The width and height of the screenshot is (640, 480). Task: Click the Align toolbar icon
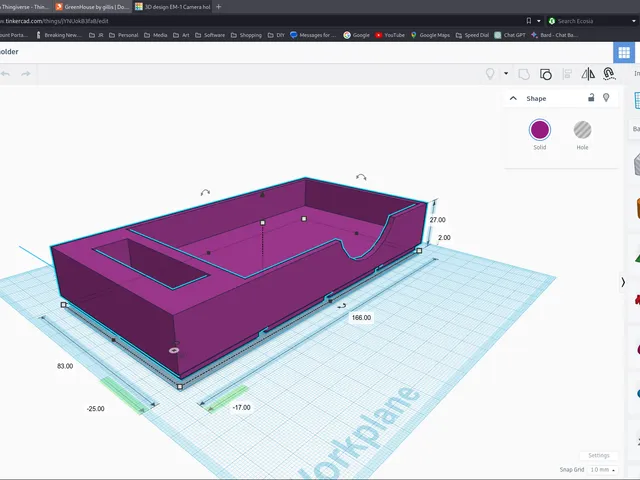pyautogui.click(x=567, y=74)
